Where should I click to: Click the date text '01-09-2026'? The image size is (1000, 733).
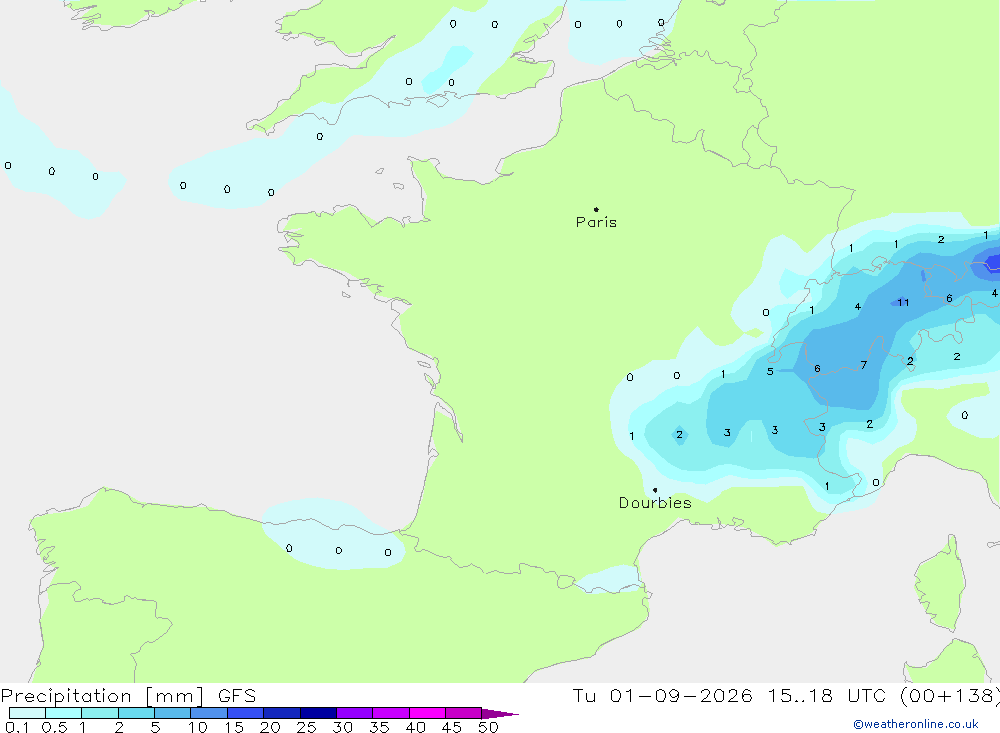pyautogui.click(x=681, y=696)
